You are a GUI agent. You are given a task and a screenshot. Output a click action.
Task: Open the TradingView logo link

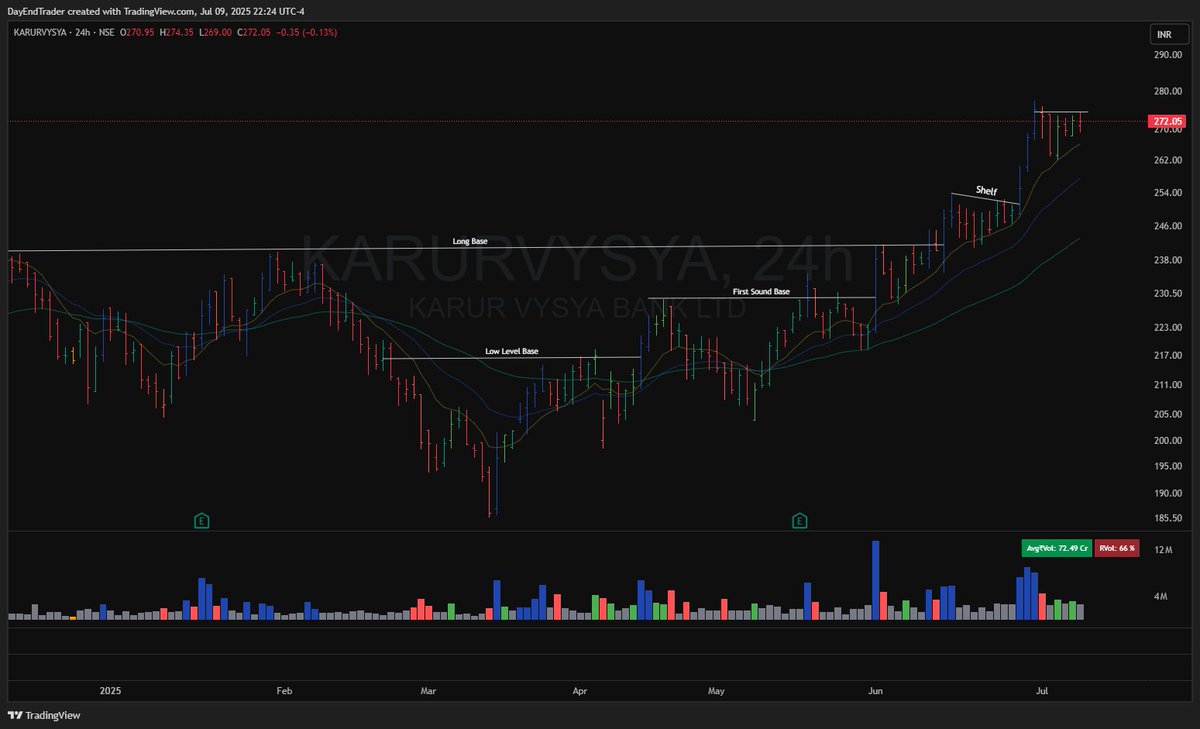pos(43,715)
